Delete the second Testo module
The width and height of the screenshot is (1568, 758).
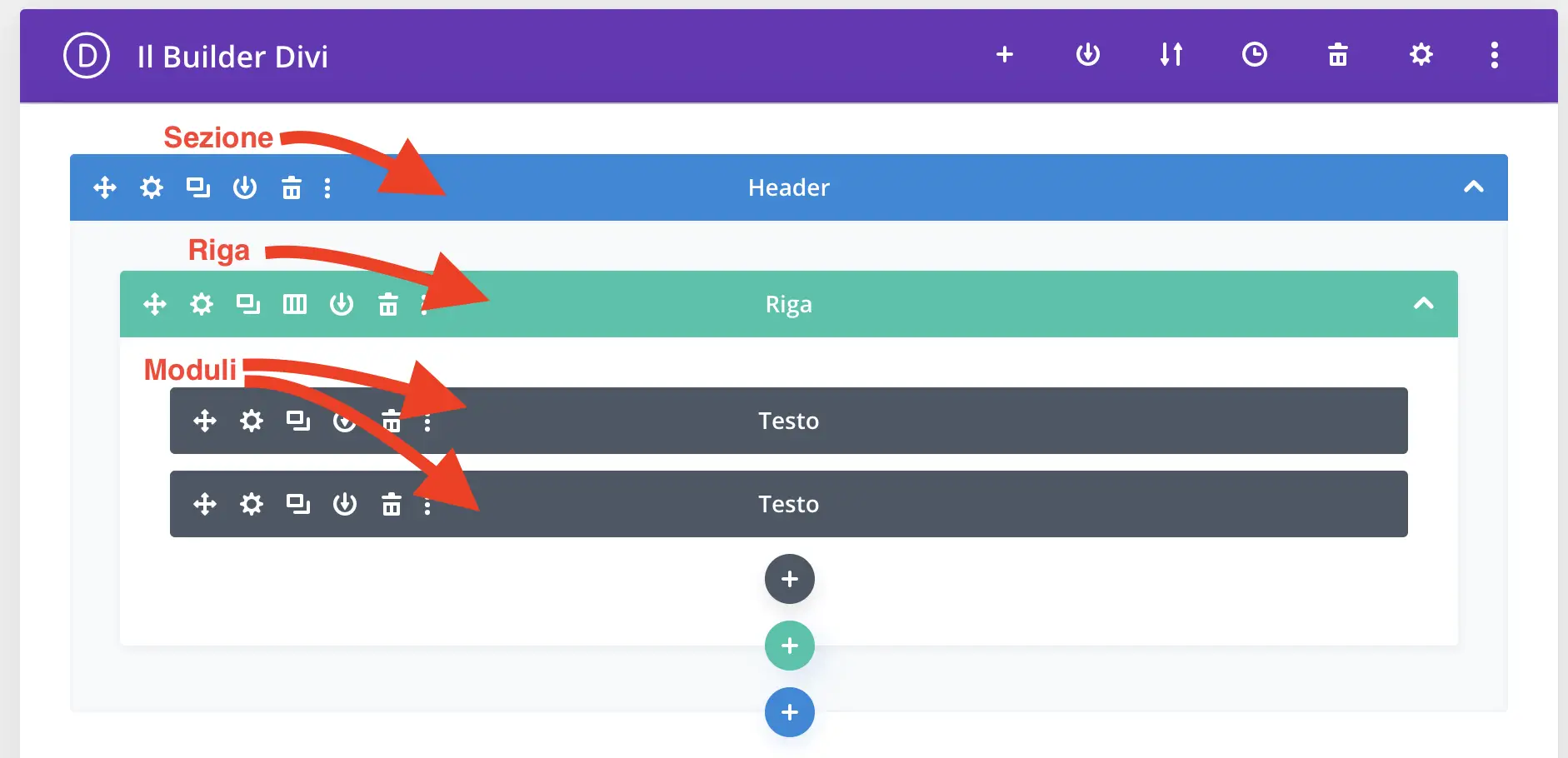point(392,504)
